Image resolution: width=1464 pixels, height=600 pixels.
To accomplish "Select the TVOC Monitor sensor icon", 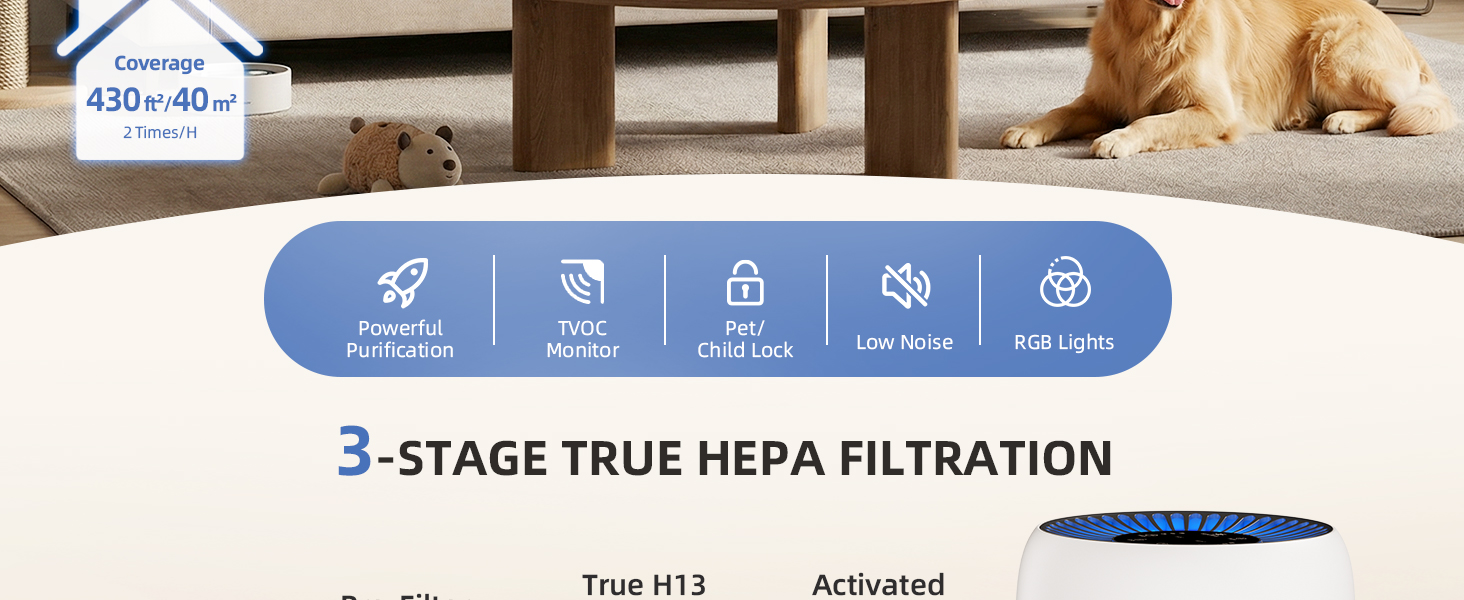I will coord(582,282).
